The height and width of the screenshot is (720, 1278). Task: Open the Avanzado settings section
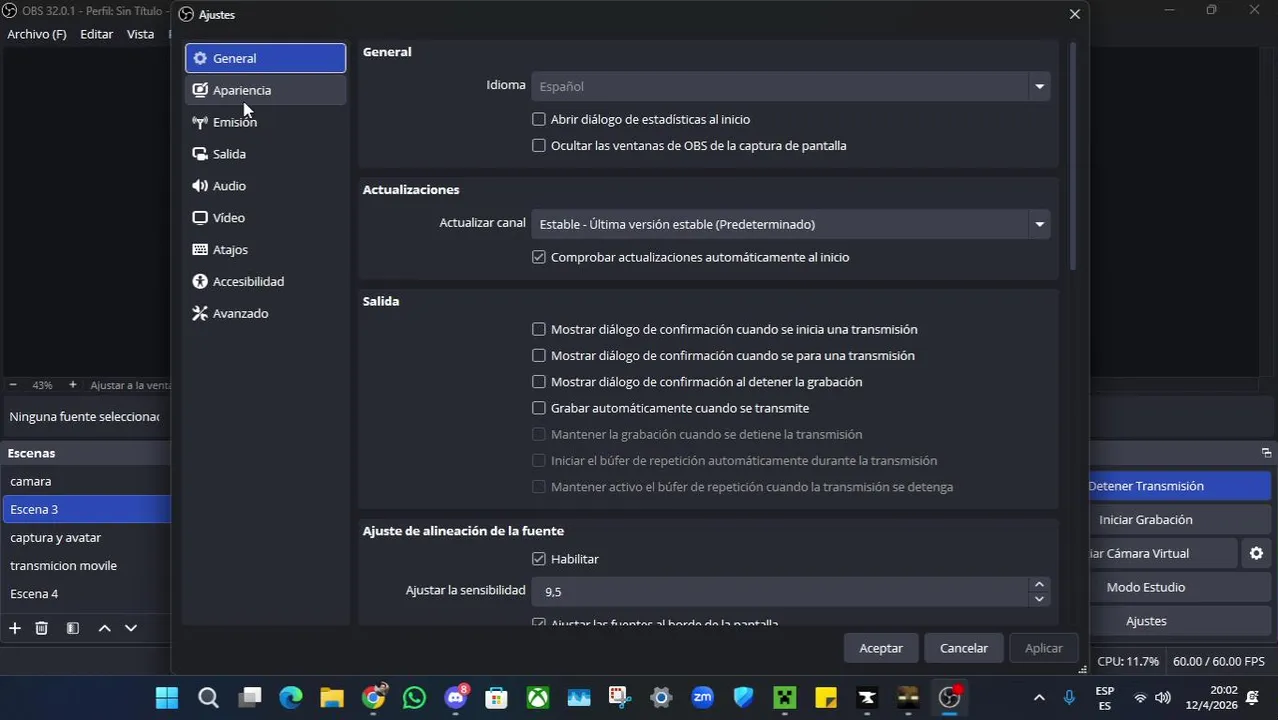pyautogui.click(x=265, y=314)
